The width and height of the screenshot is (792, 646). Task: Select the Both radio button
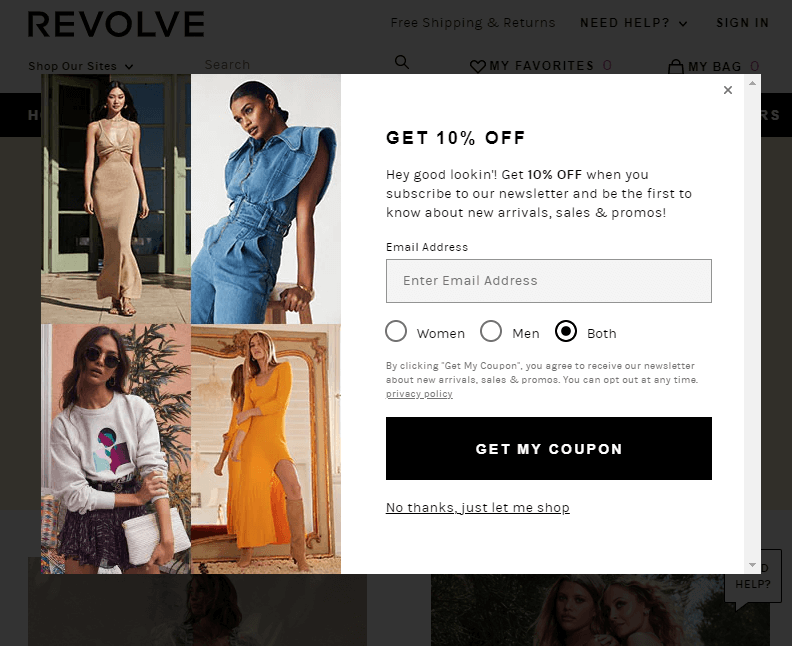click(x=566, y=331)
